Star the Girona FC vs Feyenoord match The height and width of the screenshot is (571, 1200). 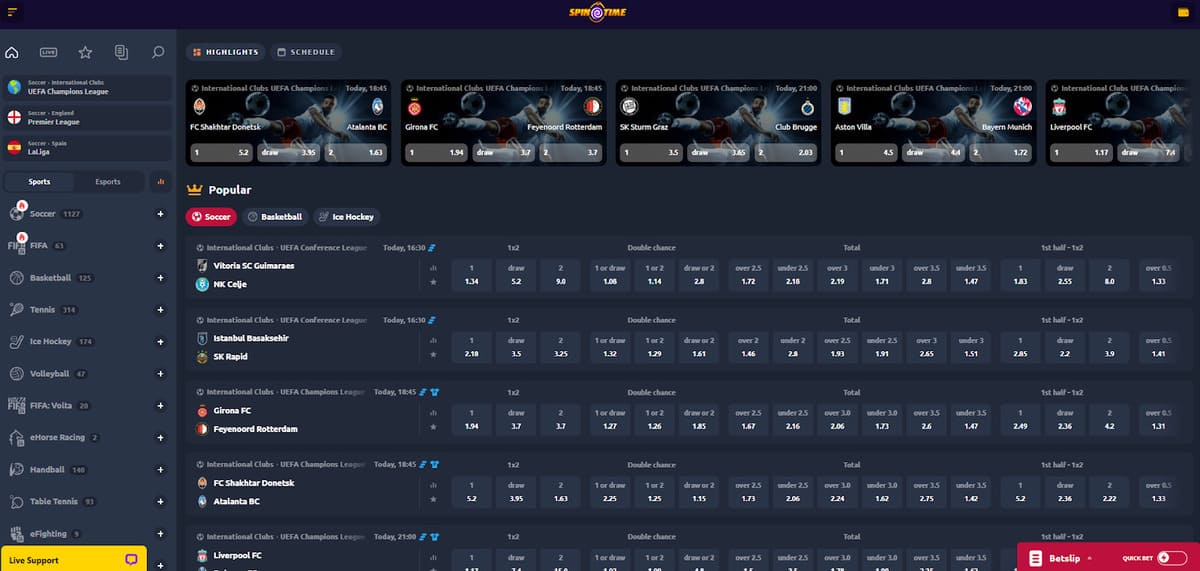pyautogui.click(x=433, y=428)
